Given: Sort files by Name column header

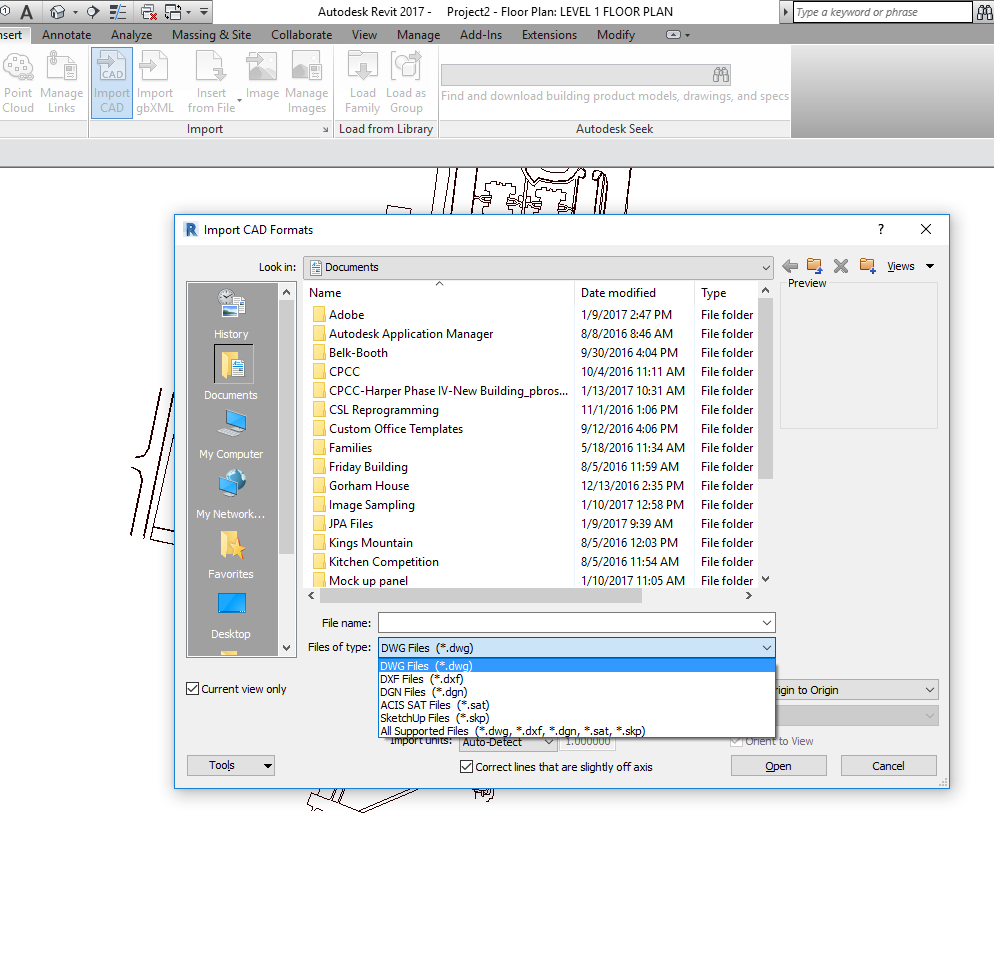Looking at the screenshot, I should (x=439, y=293).
